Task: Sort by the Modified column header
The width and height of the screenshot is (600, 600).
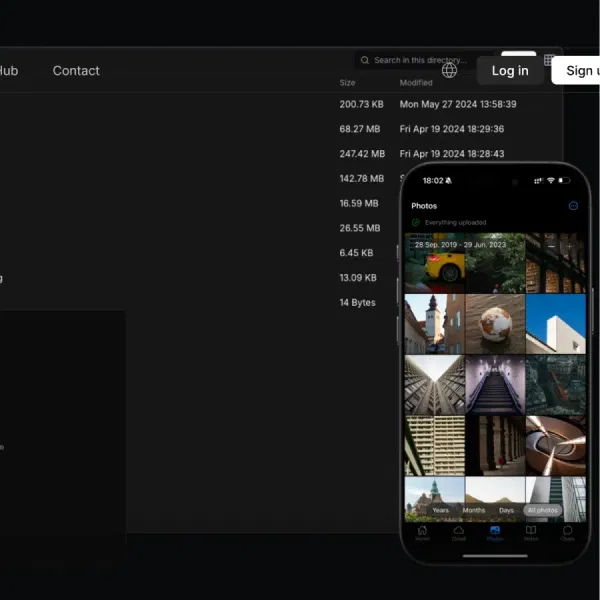Action: [416, 83]
